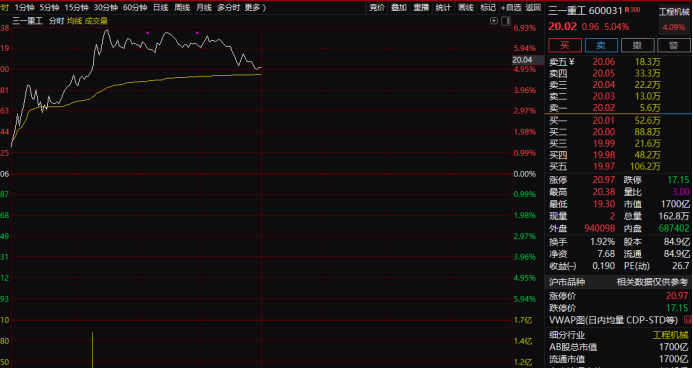Click the 沪市品种 section header
The image size is (693, 368).
(567, 282)
